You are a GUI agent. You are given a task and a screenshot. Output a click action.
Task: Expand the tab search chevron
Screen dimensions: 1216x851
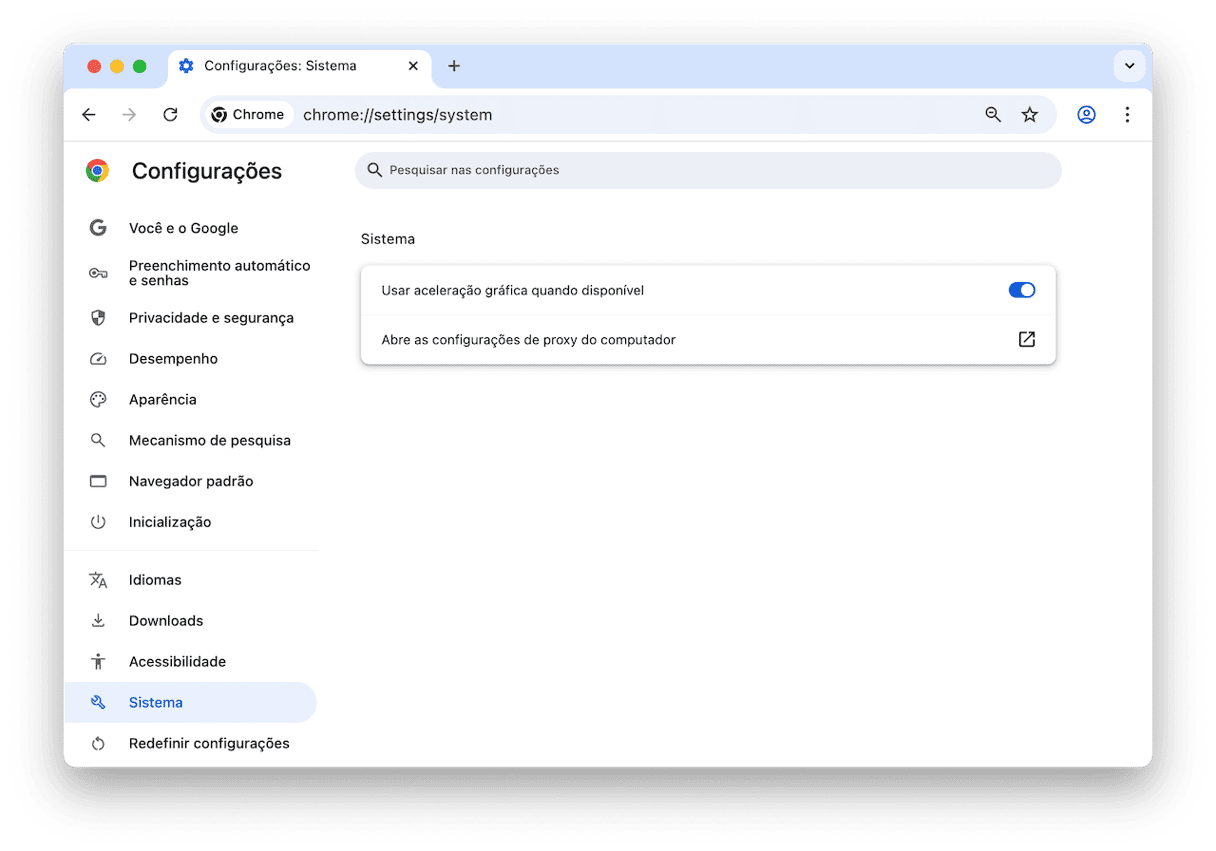1129,66
